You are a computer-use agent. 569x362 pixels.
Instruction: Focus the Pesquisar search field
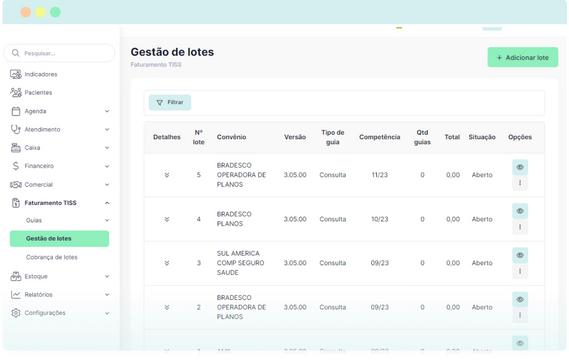pos(60,53)
